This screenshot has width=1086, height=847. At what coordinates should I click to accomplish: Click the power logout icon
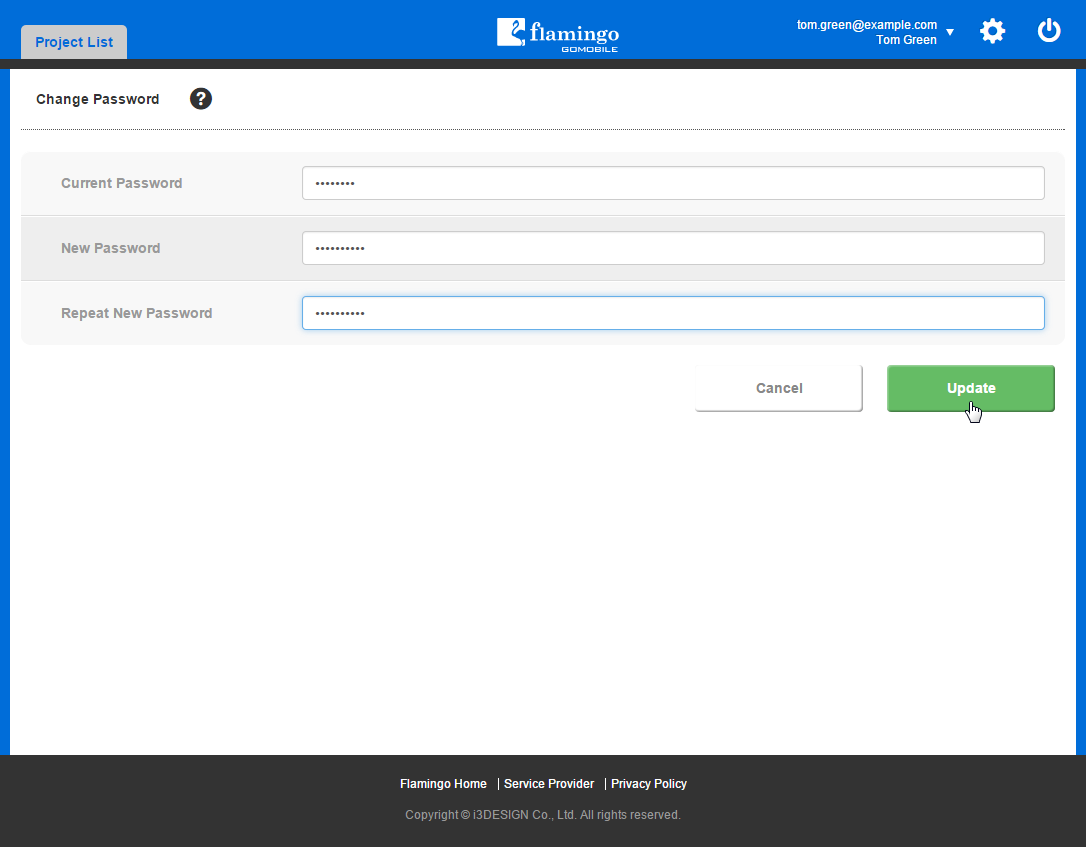click(x=1048, y=31)
